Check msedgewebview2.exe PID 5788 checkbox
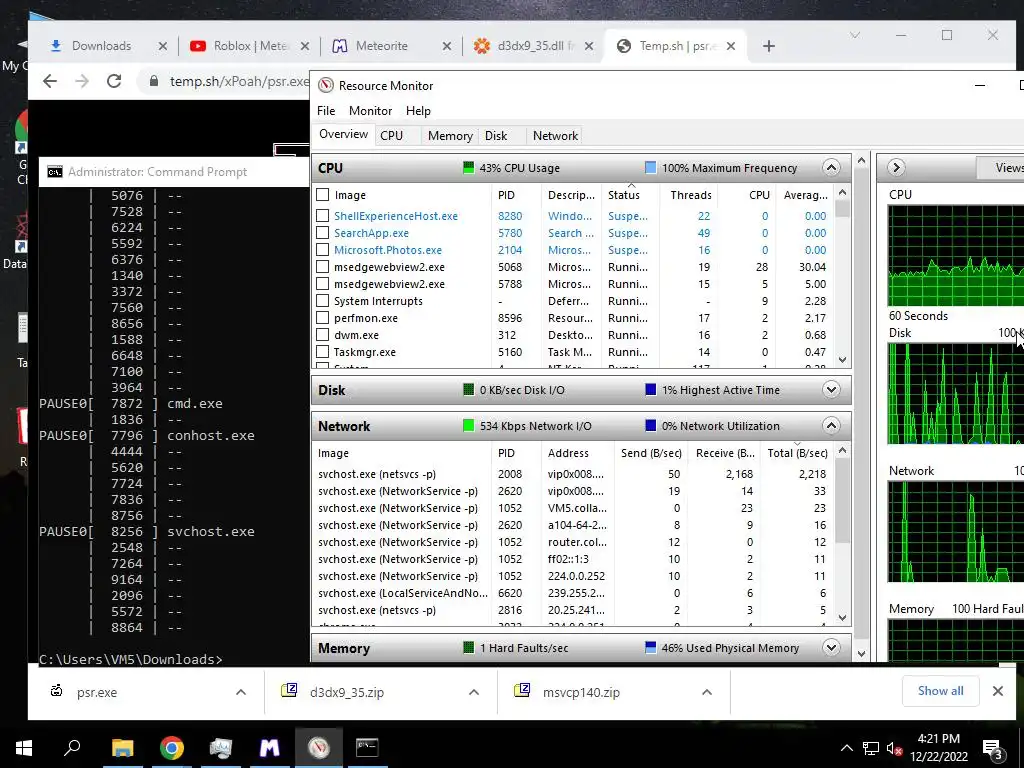The height and width of the screenshot is (768, 1024). [322, 283]
